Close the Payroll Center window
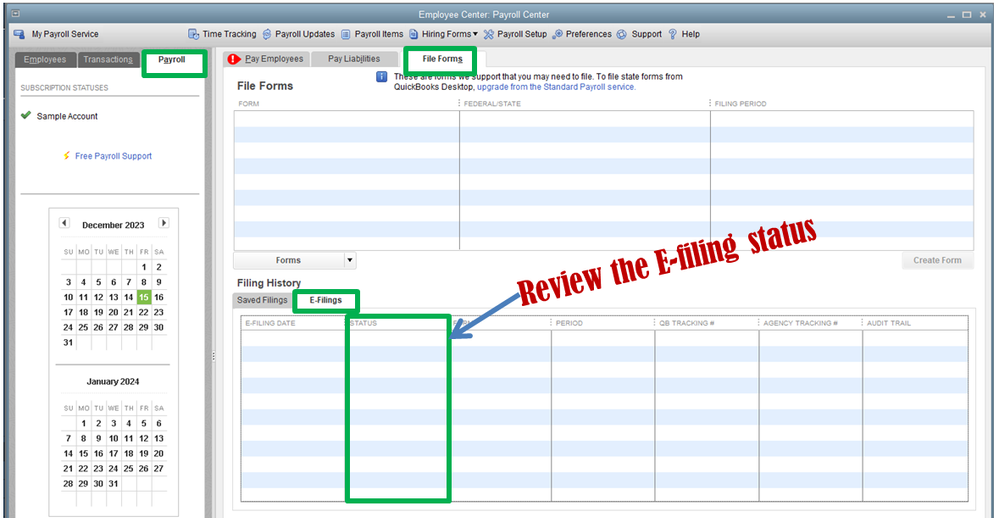The height and width of the screenshot is (518, 999). [982, 14]
